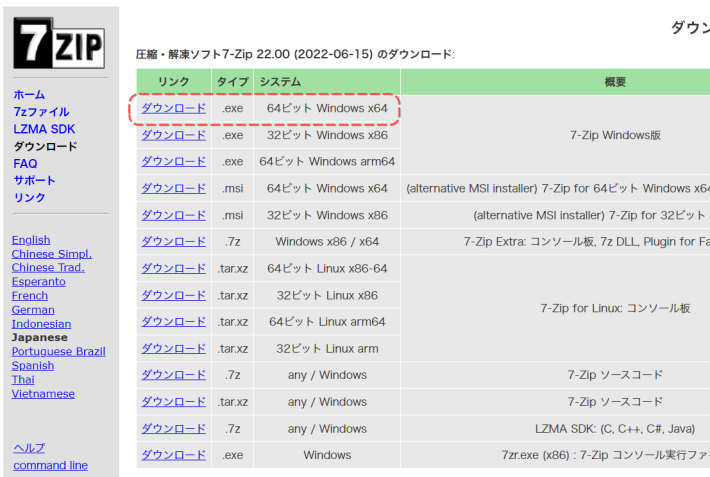Download the 64-bit Windows x64 .exe
The width and height of the screenshot is (710, 477).
173,108
